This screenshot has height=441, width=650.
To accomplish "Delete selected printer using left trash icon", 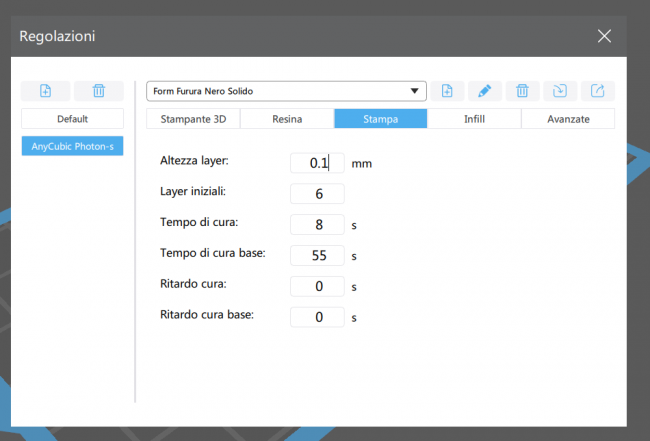I will point(98,91).
